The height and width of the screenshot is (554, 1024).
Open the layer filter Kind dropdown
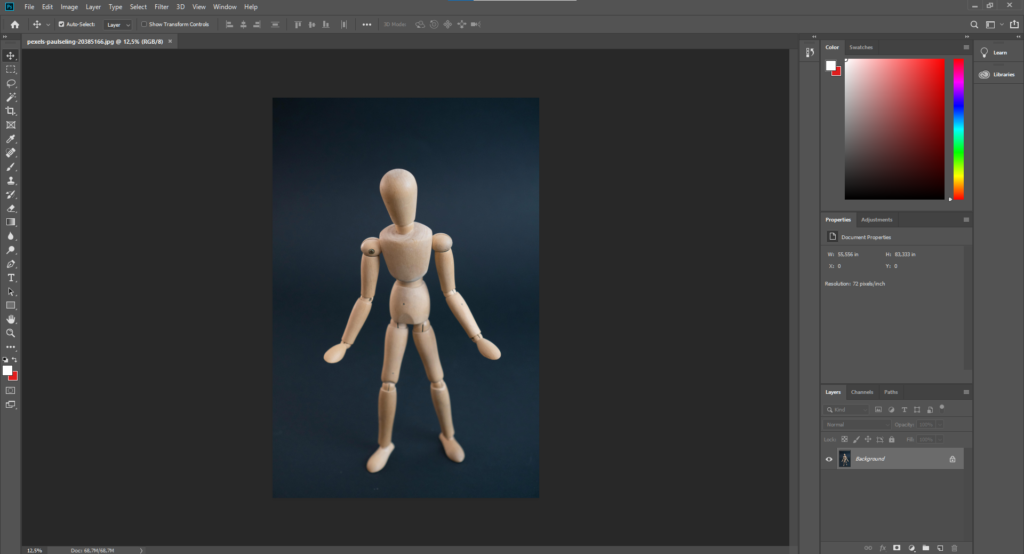846,410
